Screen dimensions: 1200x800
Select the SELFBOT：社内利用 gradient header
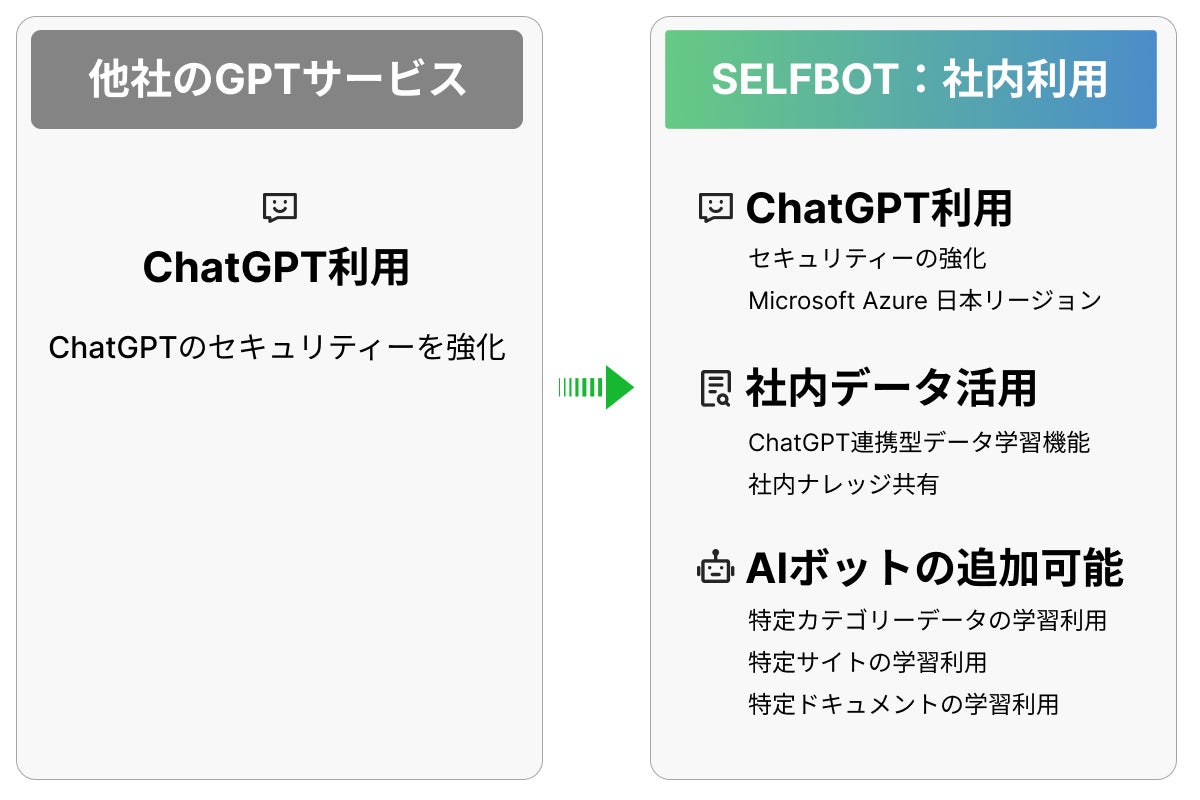pos(910,80)
